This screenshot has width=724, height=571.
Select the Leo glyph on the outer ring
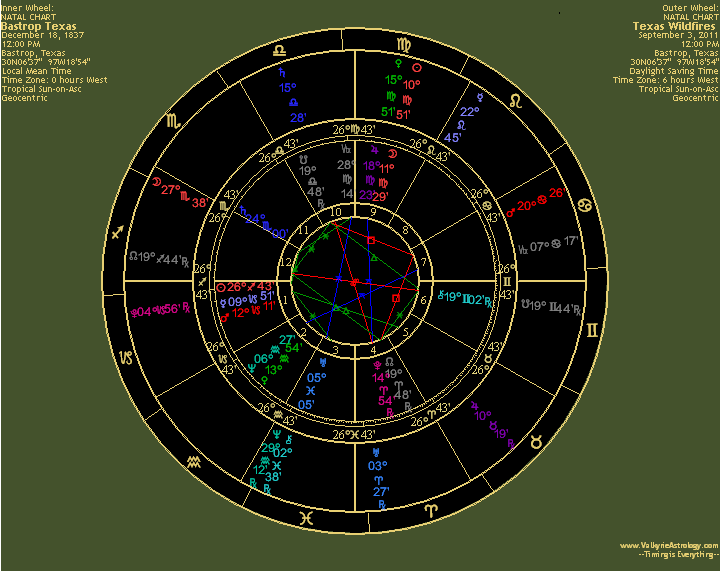coord(516,100)
